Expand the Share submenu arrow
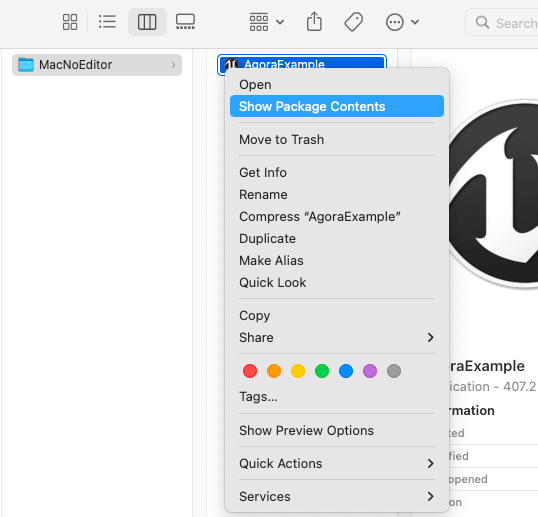 [x=431, y=338]
